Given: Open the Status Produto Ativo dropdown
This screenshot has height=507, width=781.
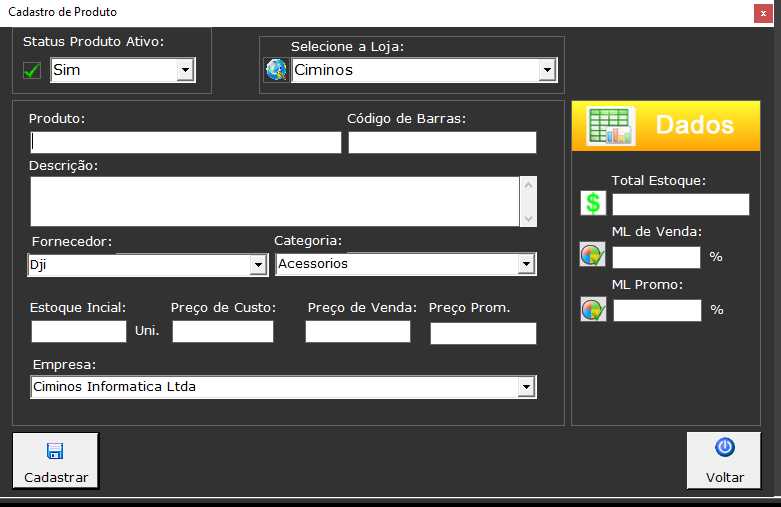Looking at the screenshot, I should tap(185, 70).
